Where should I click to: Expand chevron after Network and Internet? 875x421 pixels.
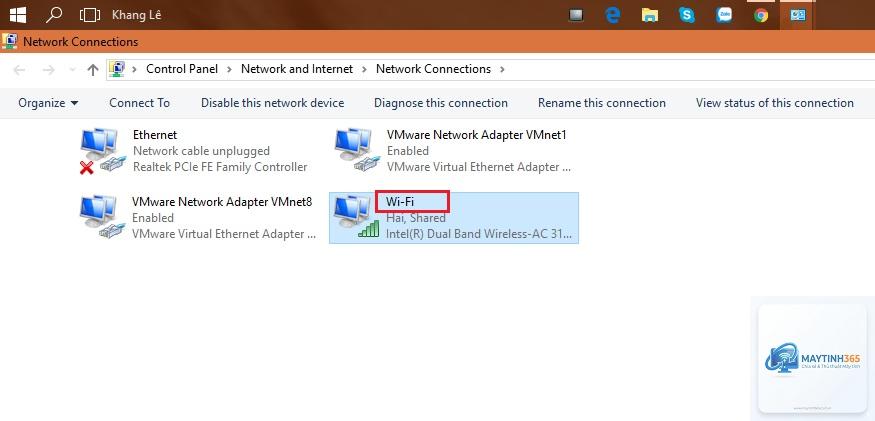[364, 69]
